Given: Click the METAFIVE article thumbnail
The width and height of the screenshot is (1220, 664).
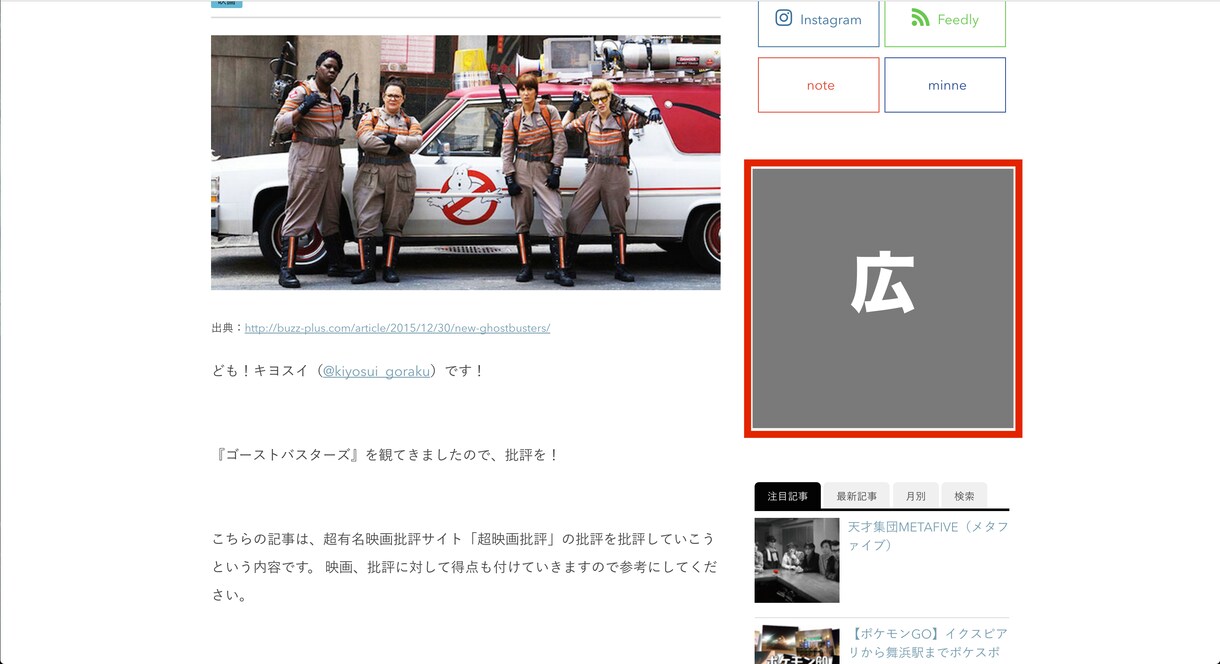Looking at the screenshot, I should tap(797, 560).
